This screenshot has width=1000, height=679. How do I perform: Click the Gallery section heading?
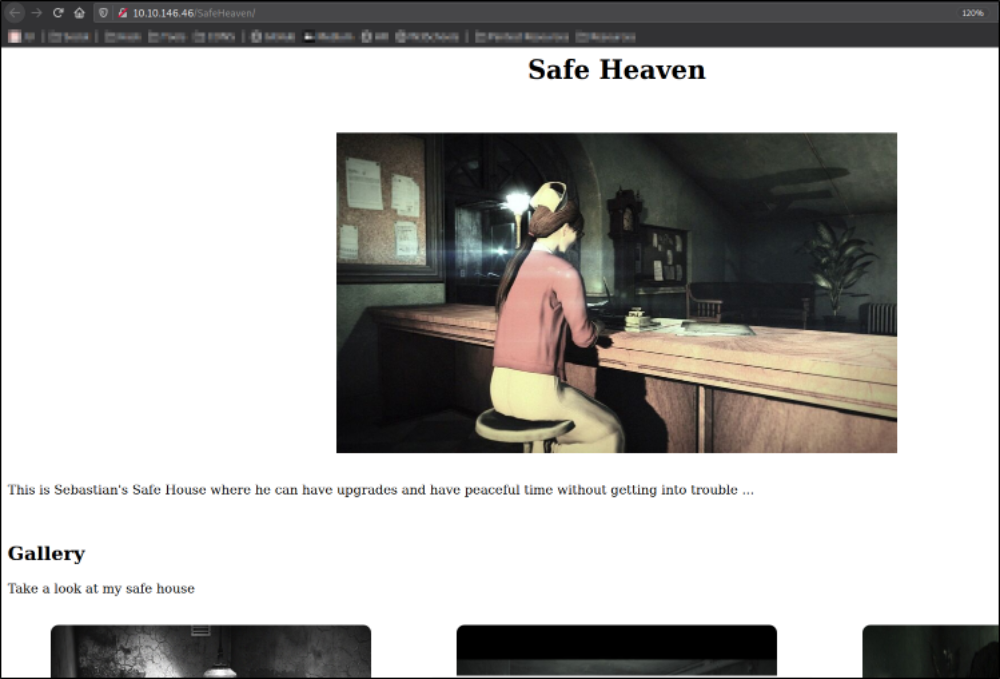pyautogui.click(x=46, y=553)
